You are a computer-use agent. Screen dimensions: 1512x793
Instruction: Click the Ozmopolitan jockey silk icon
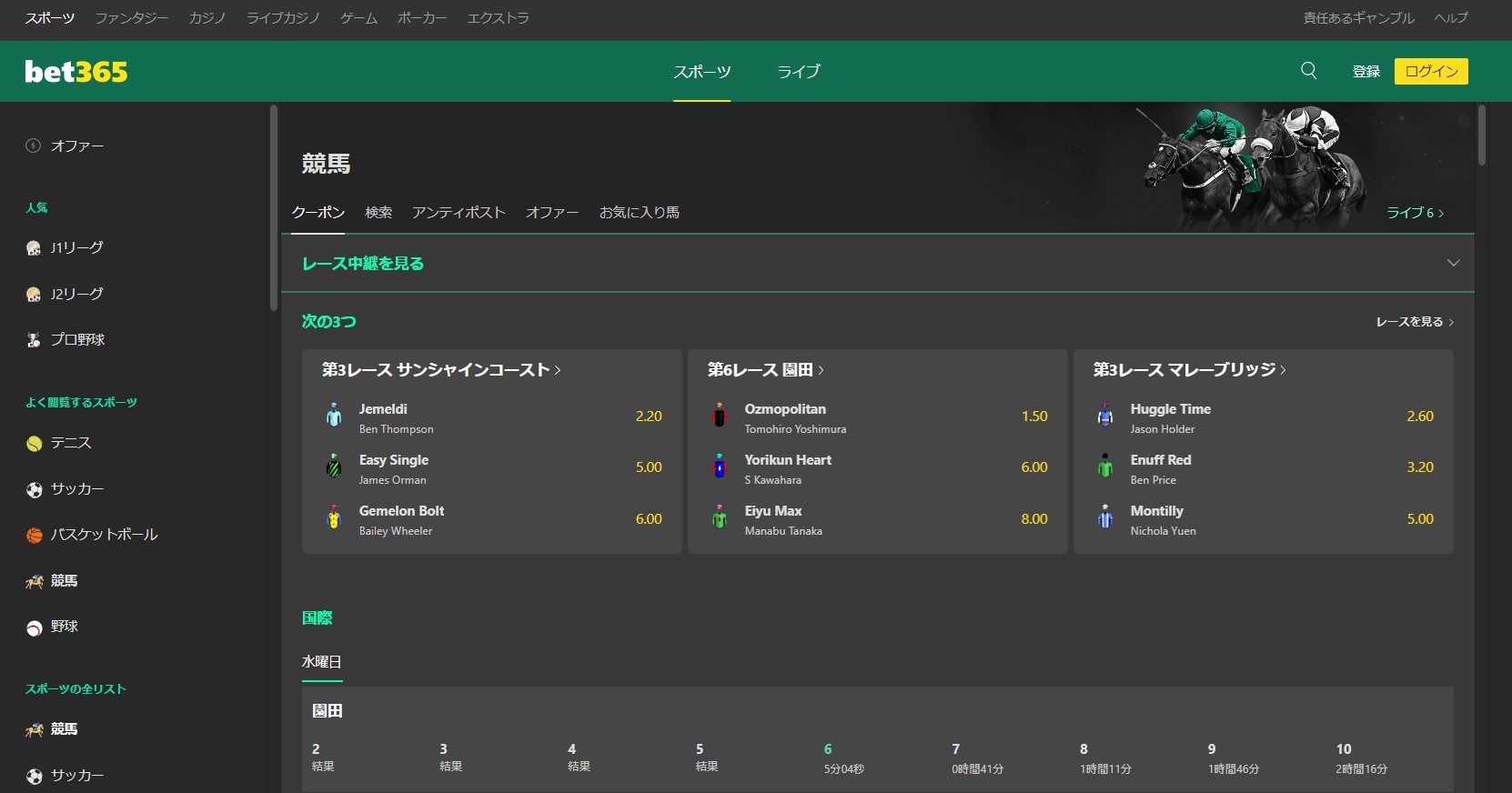[720, 416]
